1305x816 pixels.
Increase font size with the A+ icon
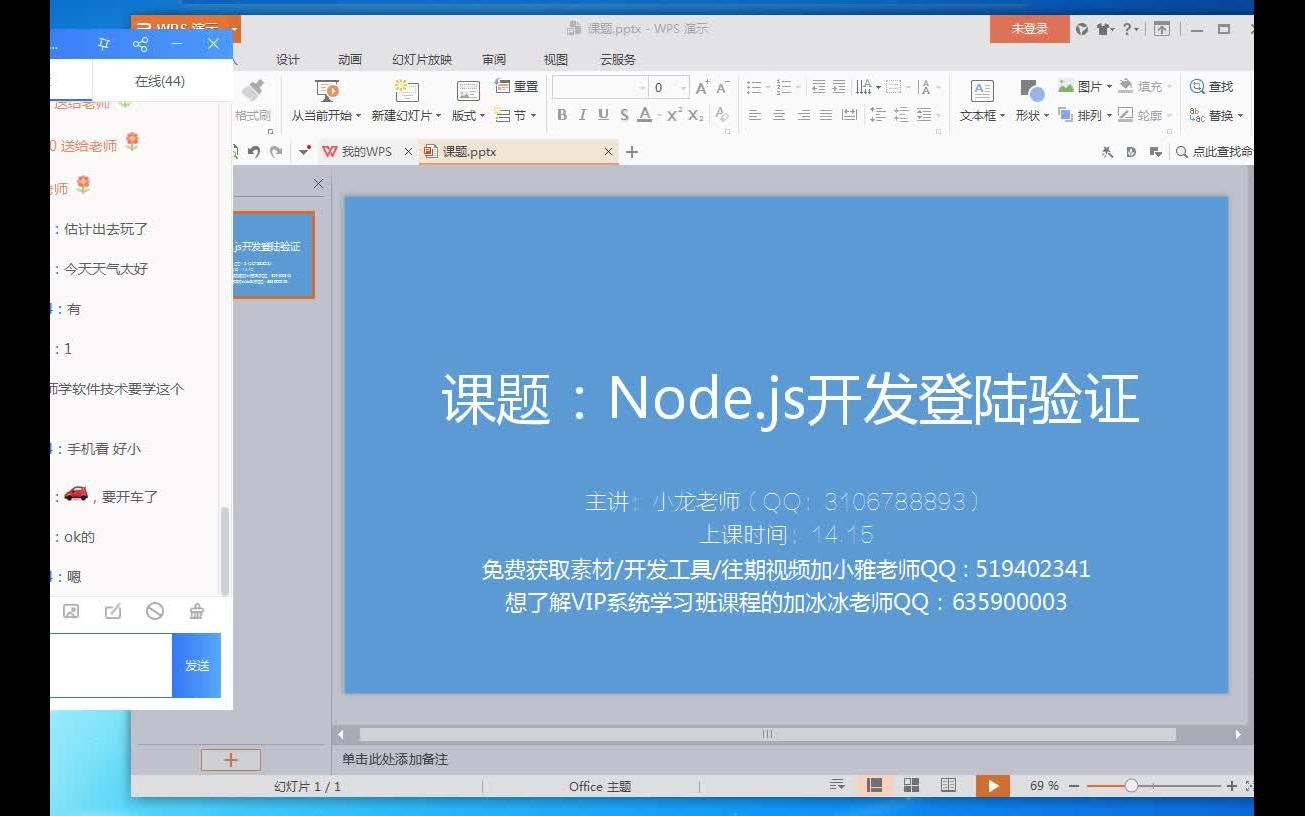(702, 88)
